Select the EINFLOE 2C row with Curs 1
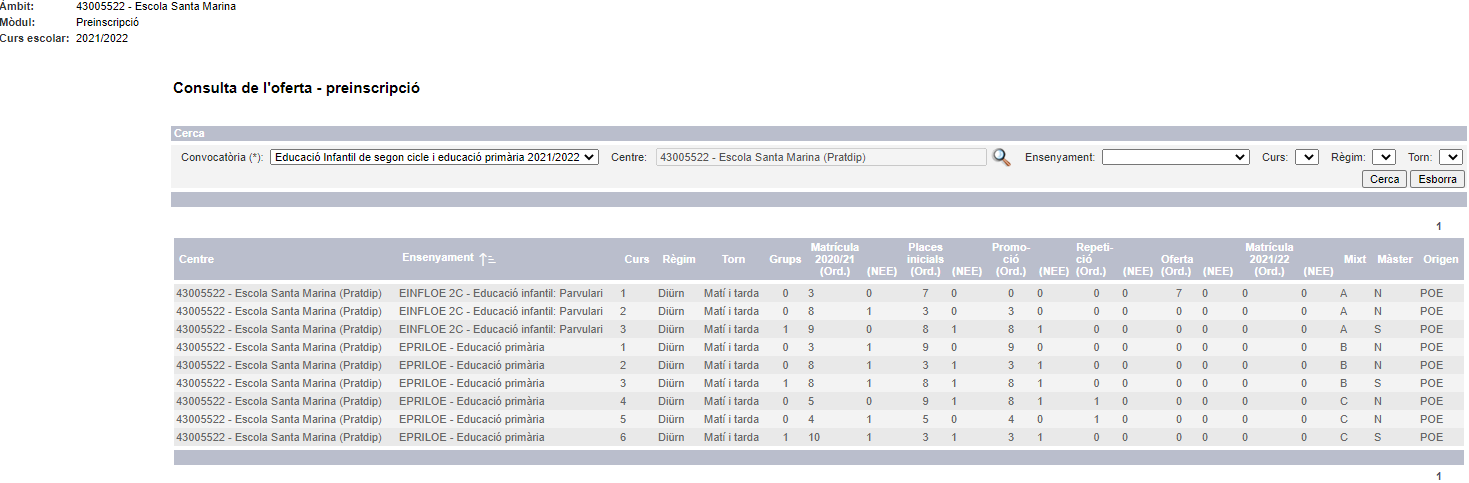 point(500,293)
